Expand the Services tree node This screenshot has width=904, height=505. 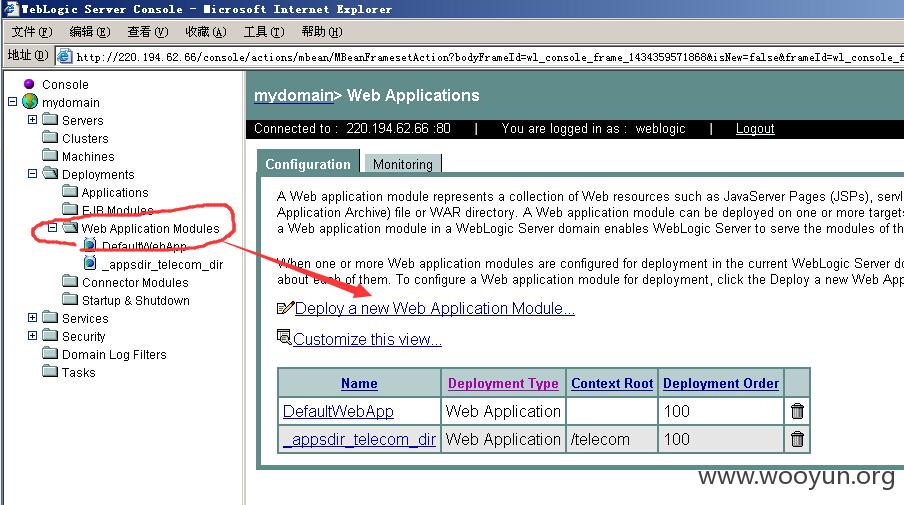tap(32, 318)
